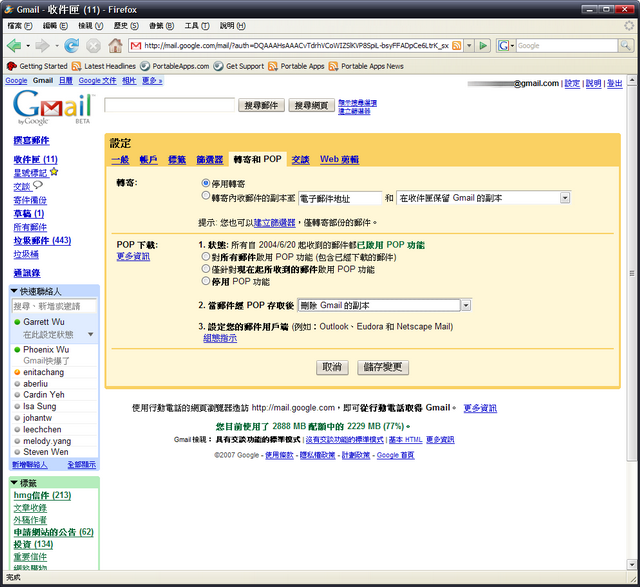Open the Firefox menu marked (E)
Screen dimensions: 640x587
(x=55, y=26)
